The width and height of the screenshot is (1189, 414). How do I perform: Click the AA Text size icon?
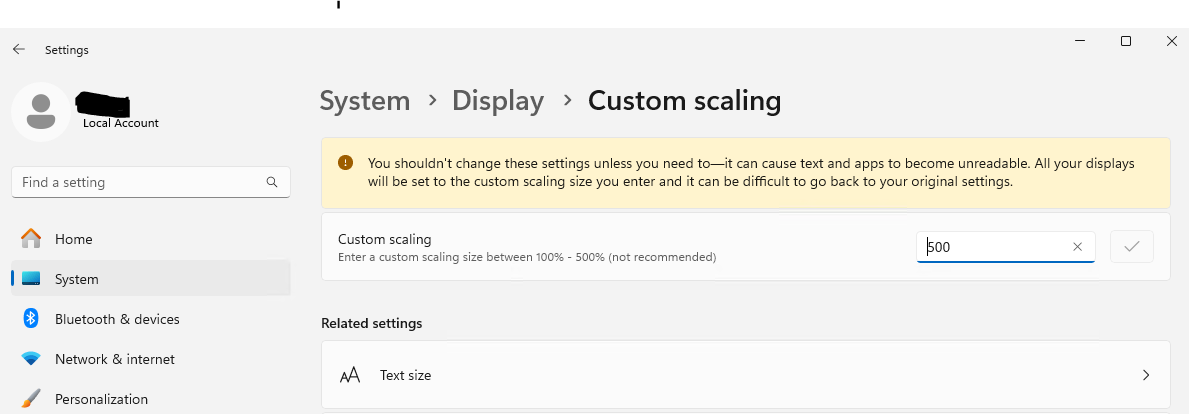point(350,375)
